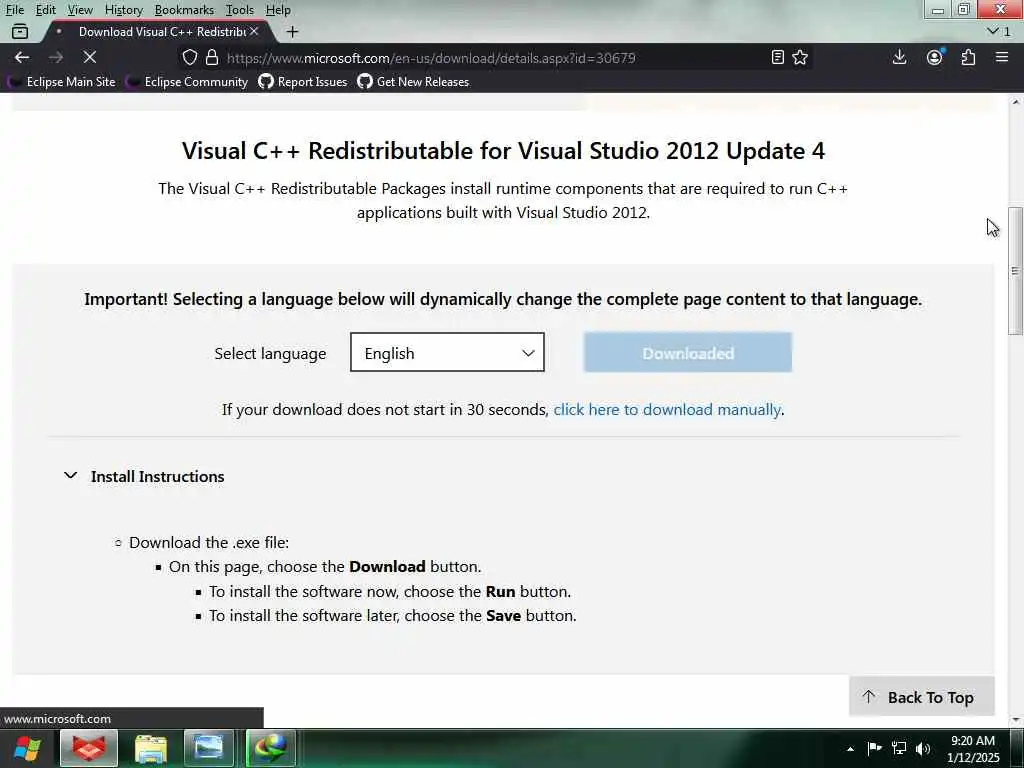Open the Extensions puzzle piece icon

[968, 57]
